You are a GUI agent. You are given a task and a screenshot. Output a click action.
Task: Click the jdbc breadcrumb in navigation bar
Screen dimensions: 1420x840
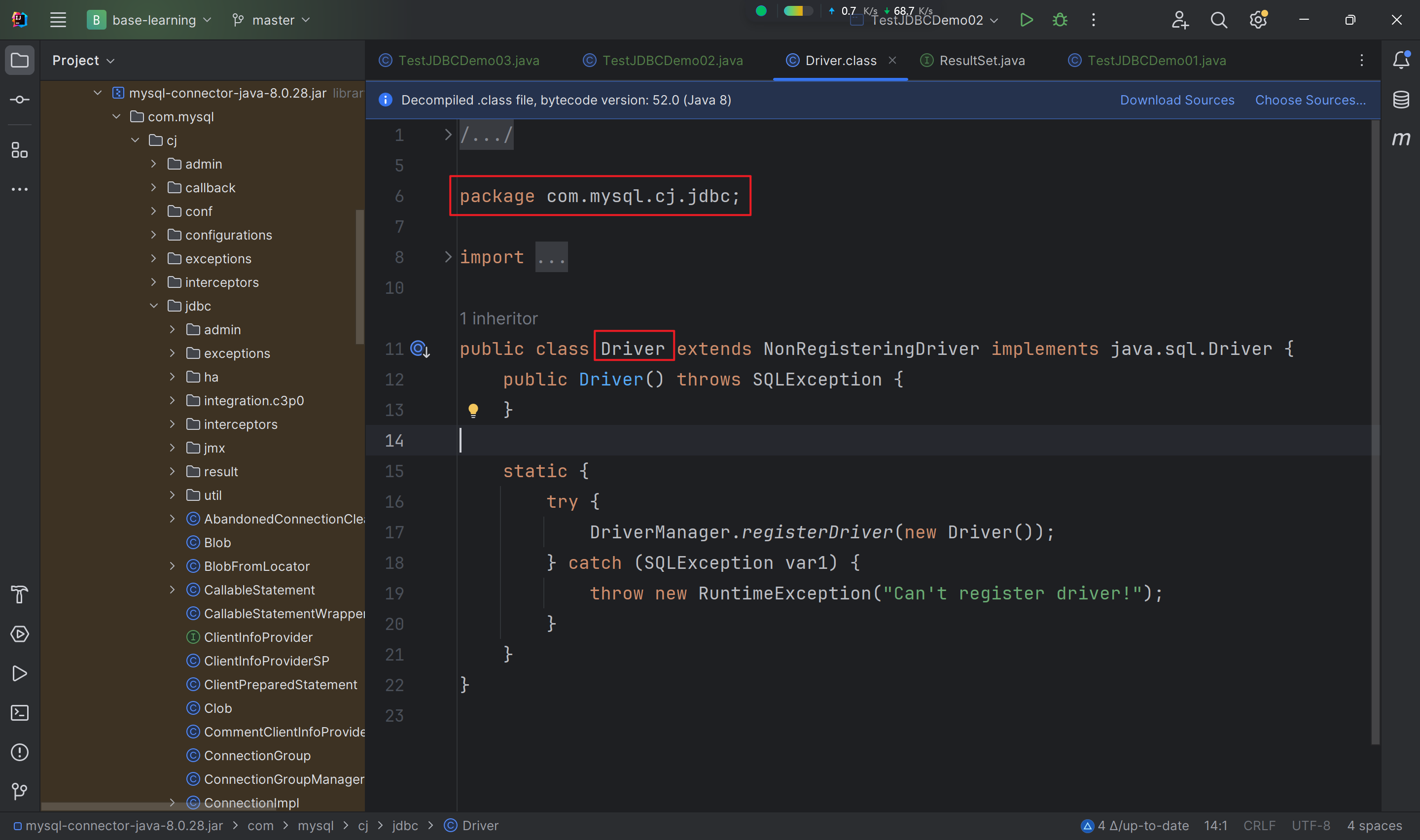405,825
